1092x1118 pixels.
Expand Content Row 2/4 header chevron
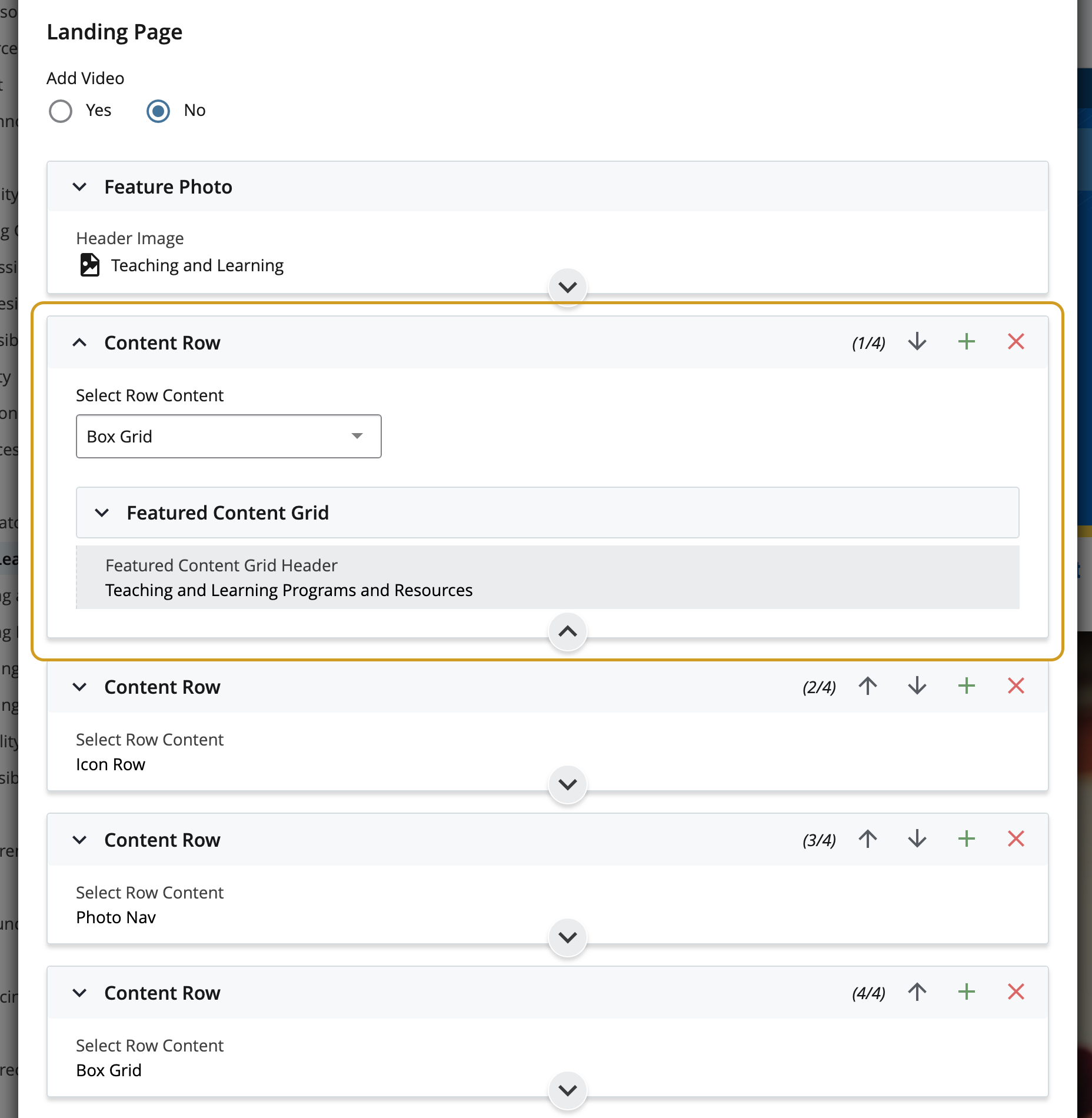point(79,687)
